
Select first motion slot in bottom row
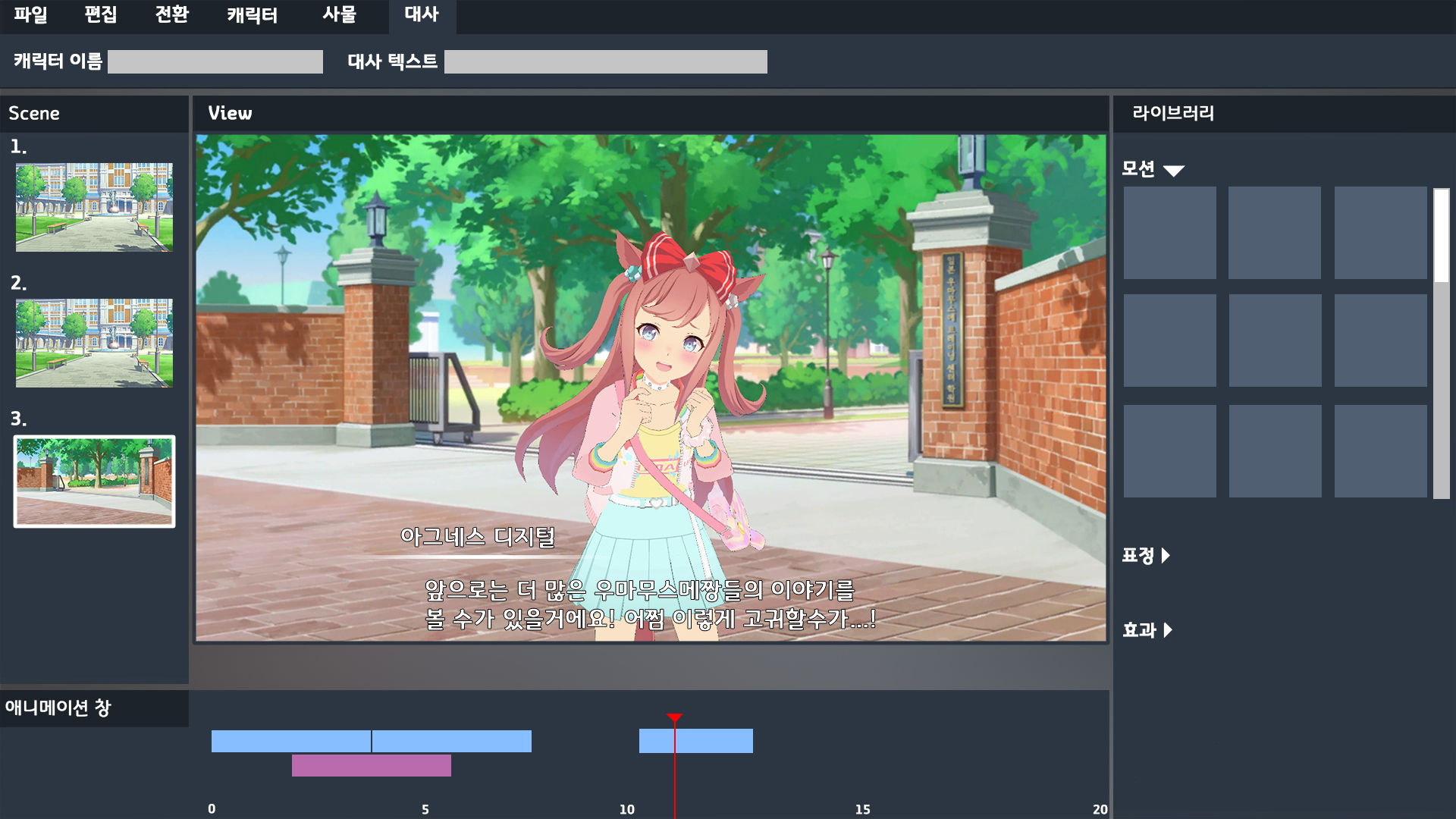tap(1169, 451)
